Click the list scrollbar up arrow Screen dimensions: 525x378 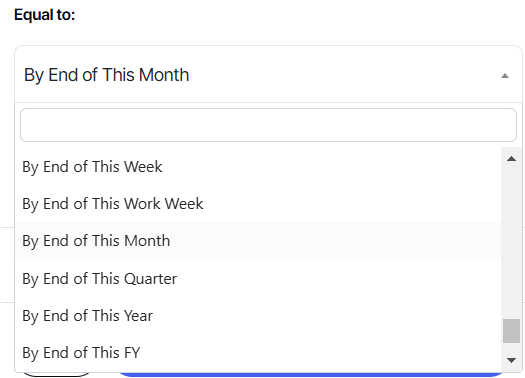pyautogui.click(x=511, y=159)
